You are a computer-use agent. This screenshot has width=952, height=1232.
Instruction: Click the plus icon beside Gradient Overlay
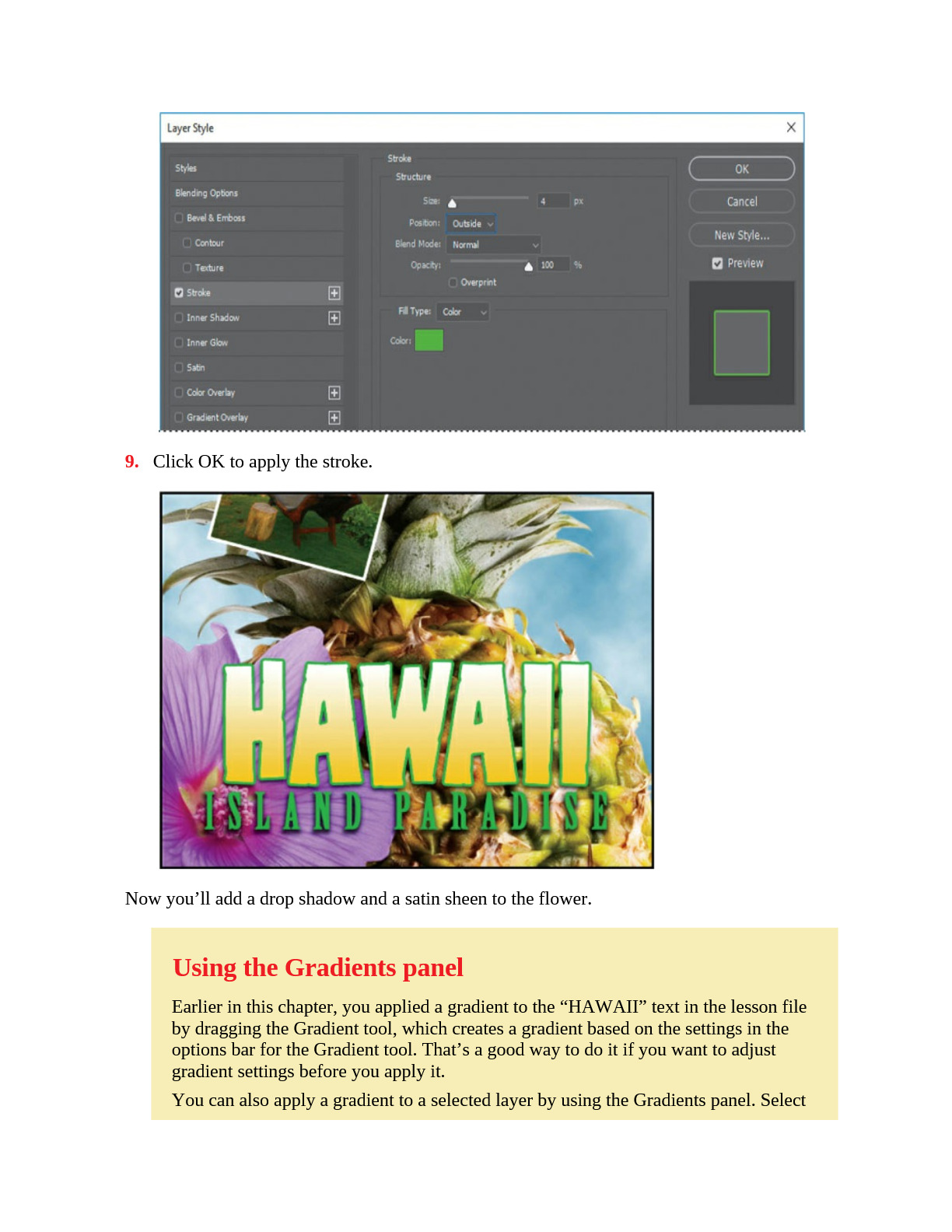[x=334, y=418]
